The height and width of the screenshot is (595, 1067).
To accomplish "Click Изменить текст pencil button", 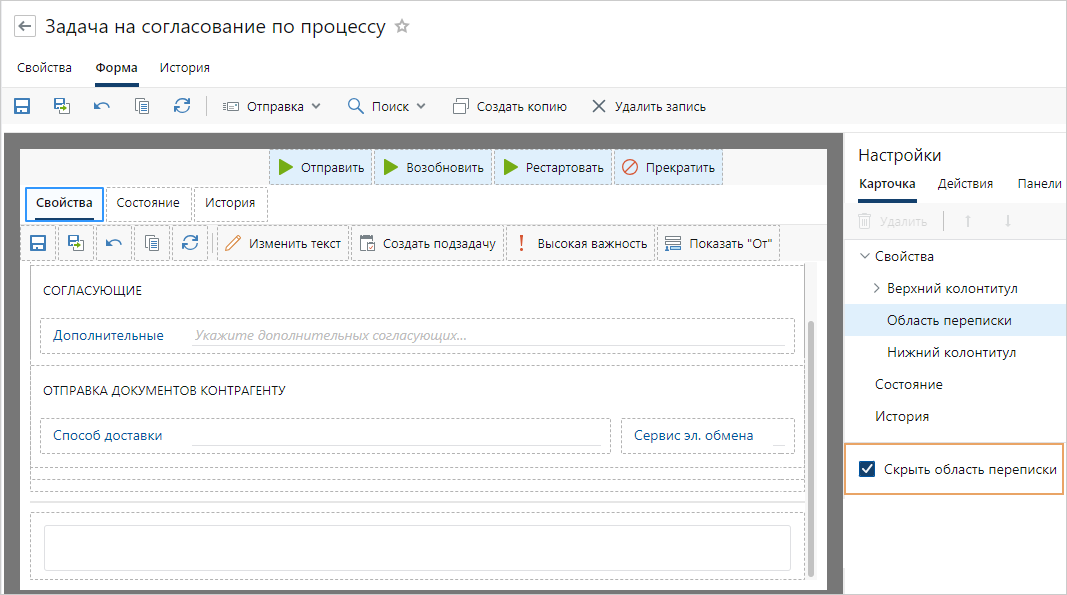I will [x=283, y=243].
